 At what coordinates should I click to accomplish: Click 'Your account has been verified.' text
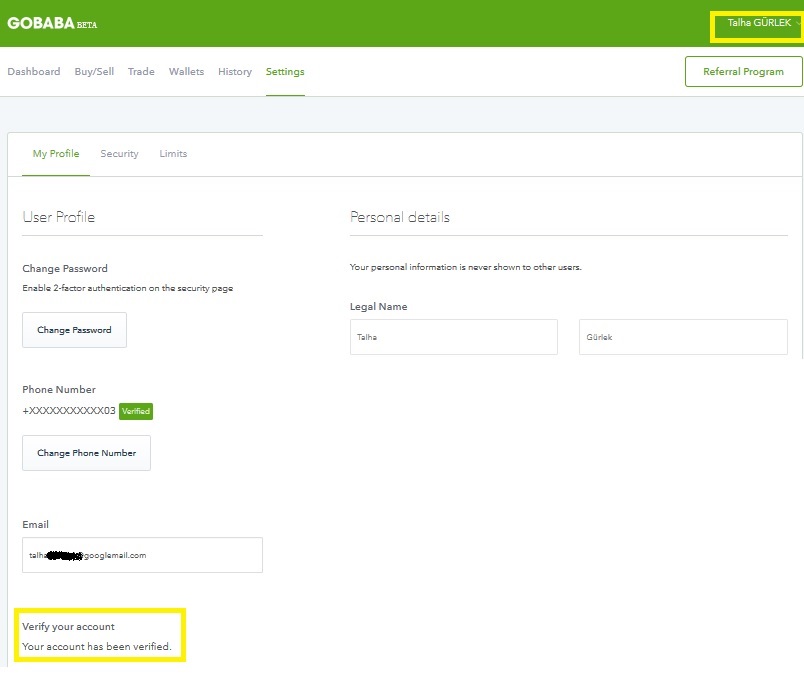97,646
